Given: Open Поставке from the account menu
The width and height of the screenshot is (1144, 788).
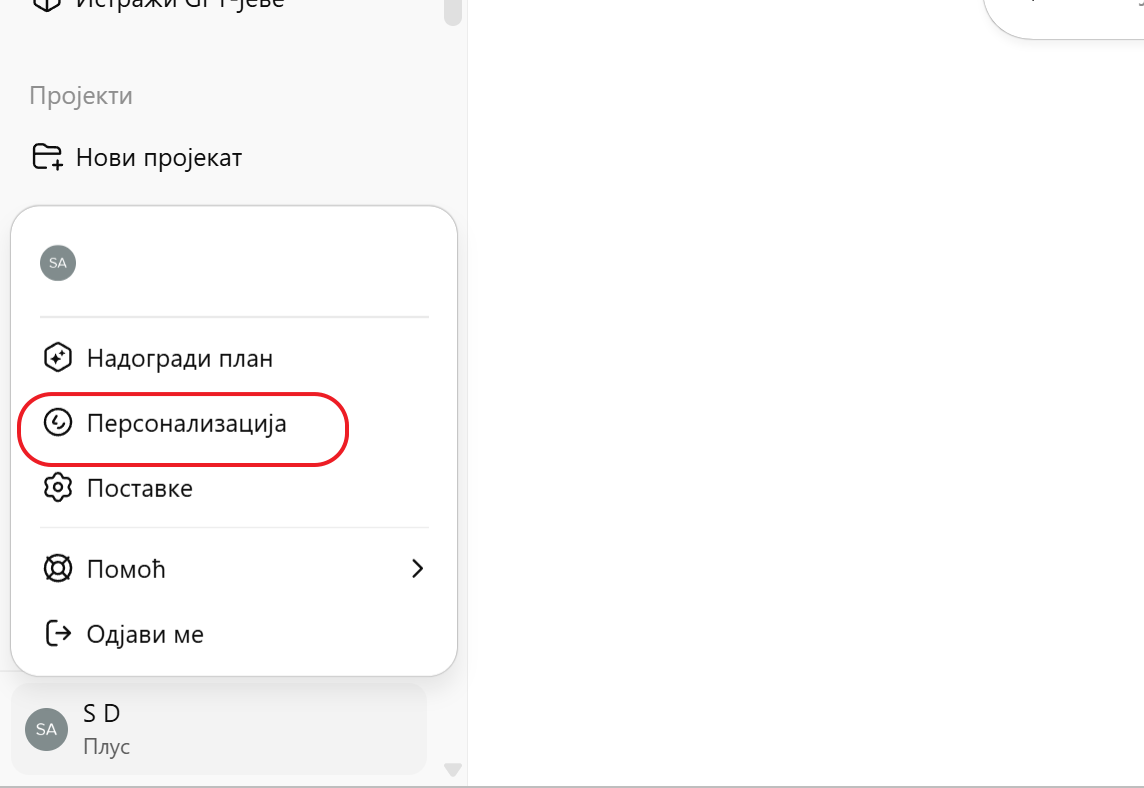Looking at the screenshot, I should tap(140, 489).
